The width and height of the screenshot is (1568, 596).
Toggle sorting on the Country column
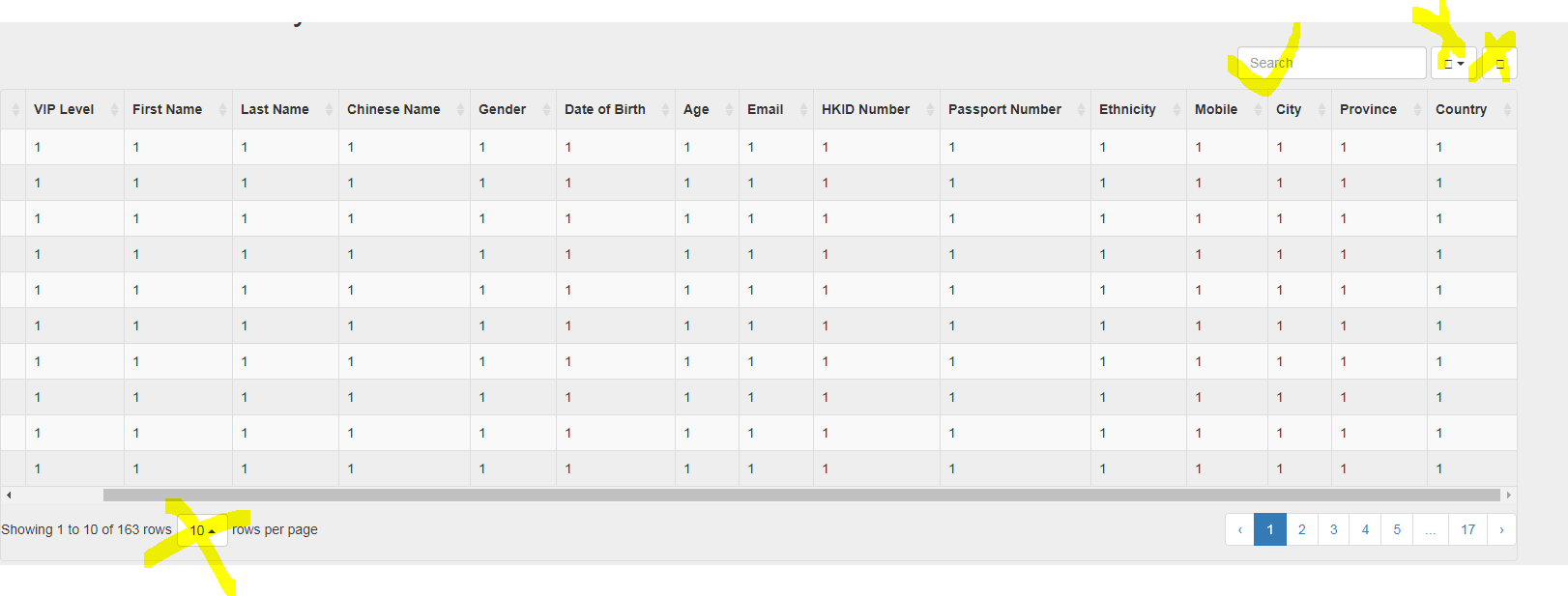(x=1463, y=109)
